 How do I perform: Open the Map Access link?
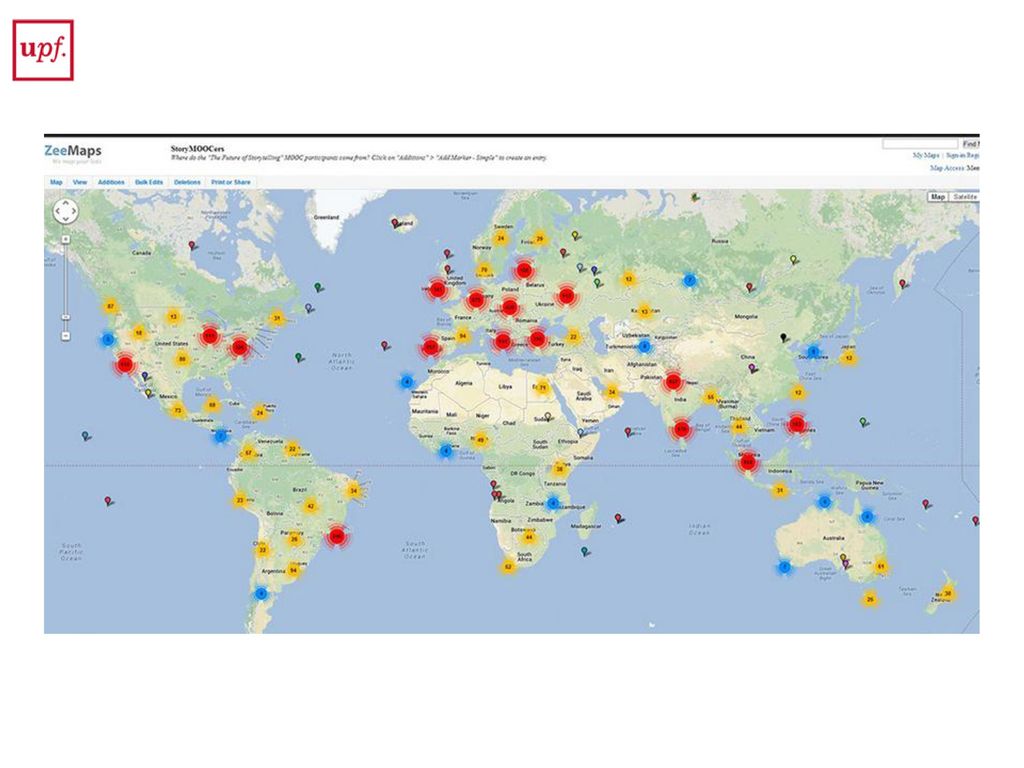(x=947, y=168)
